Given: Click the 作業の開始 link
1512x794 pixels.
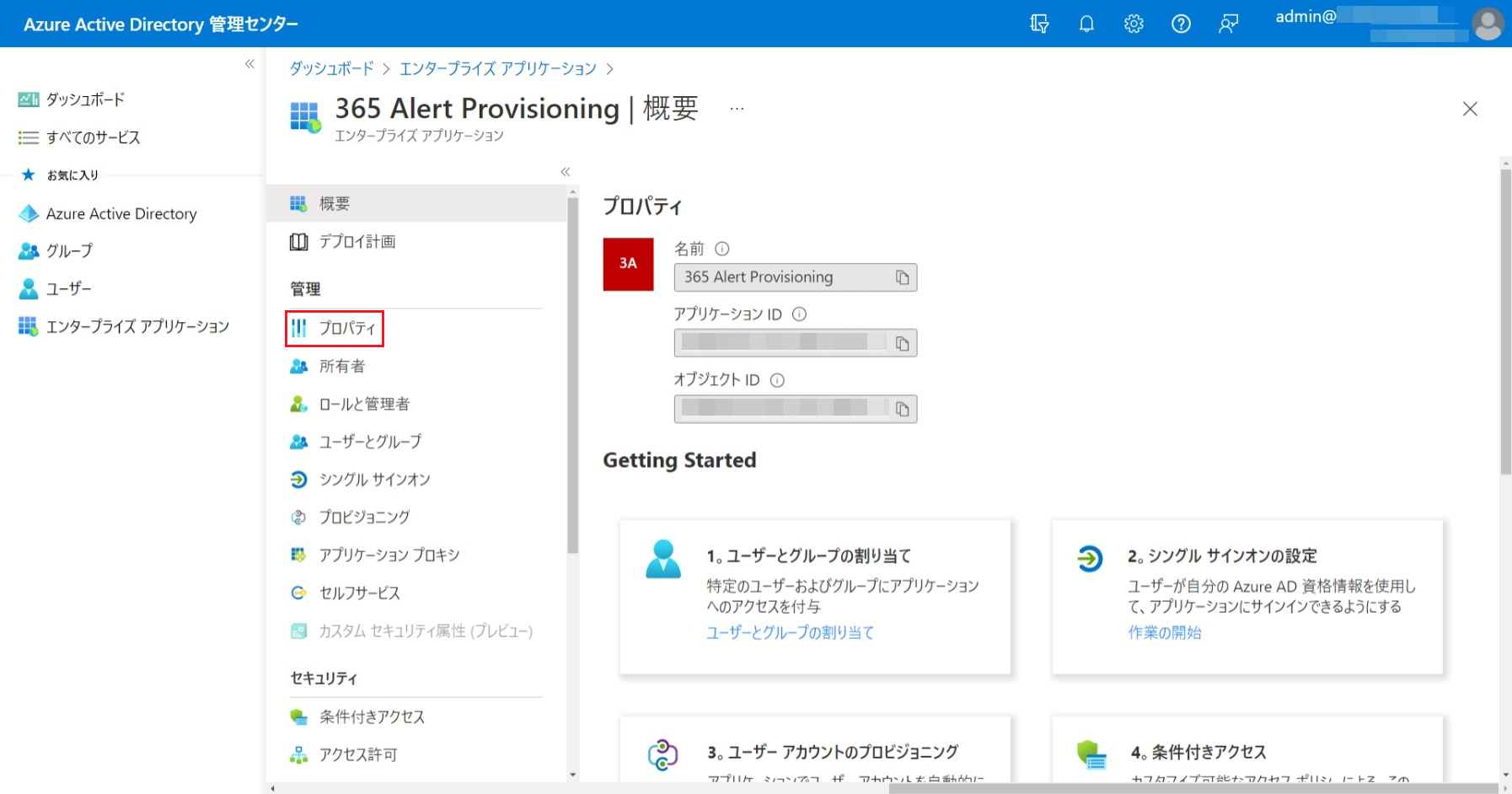Looking at the screenshot, I should point(1165,632).
